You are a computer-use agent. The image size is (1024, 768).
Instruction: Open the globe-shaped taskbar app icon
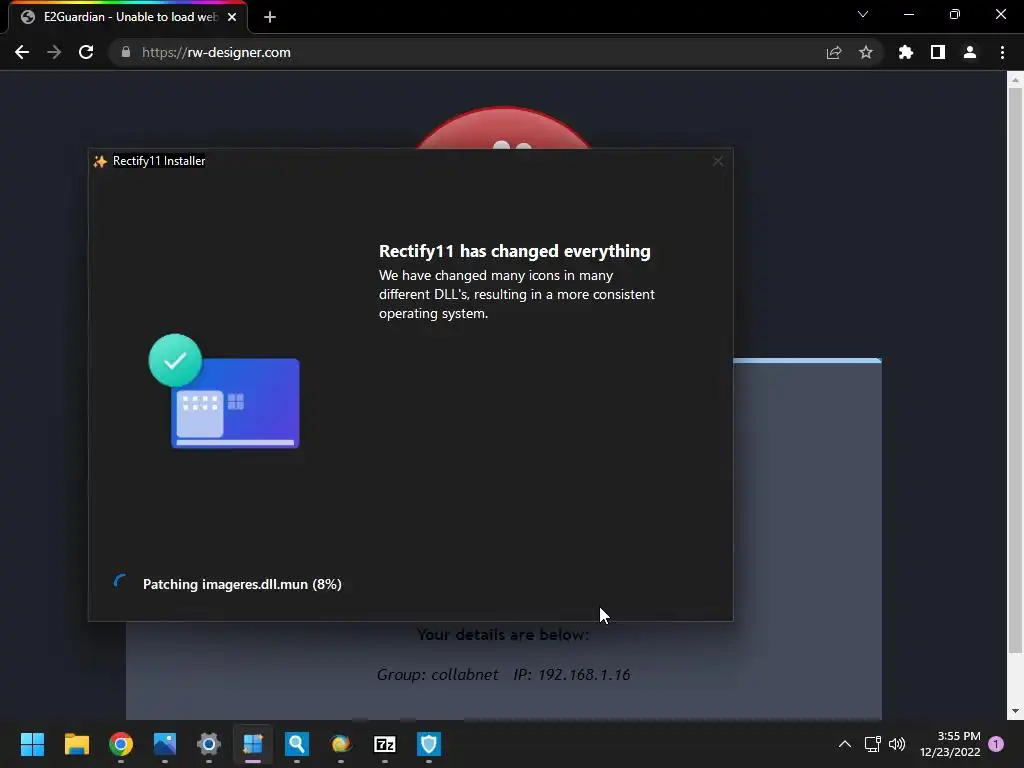[341, 744]
